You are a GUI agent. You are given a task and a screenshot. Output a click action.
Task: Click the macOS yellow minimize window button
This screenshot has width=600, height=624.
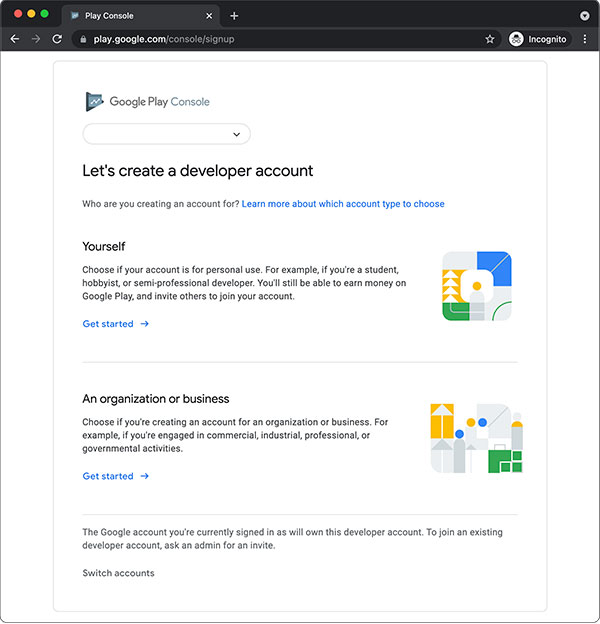[31, 14]
